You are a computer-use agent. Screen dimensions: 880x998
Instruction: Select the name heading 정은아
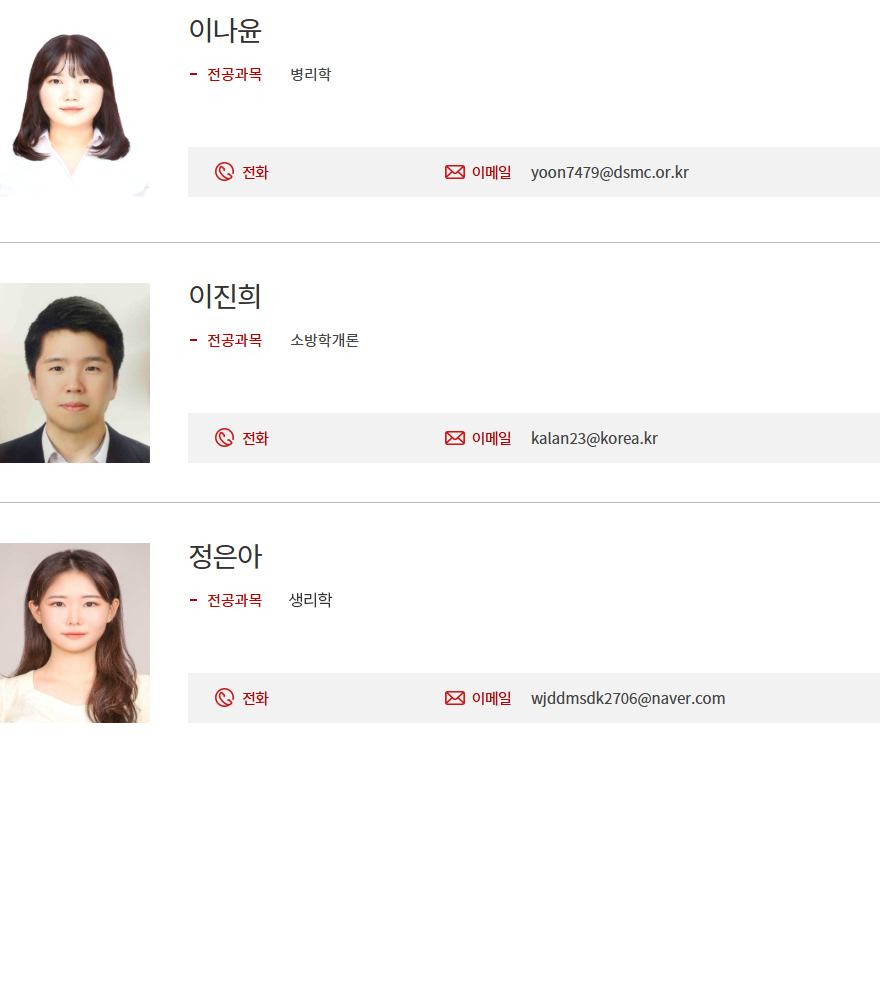[225, 556]
